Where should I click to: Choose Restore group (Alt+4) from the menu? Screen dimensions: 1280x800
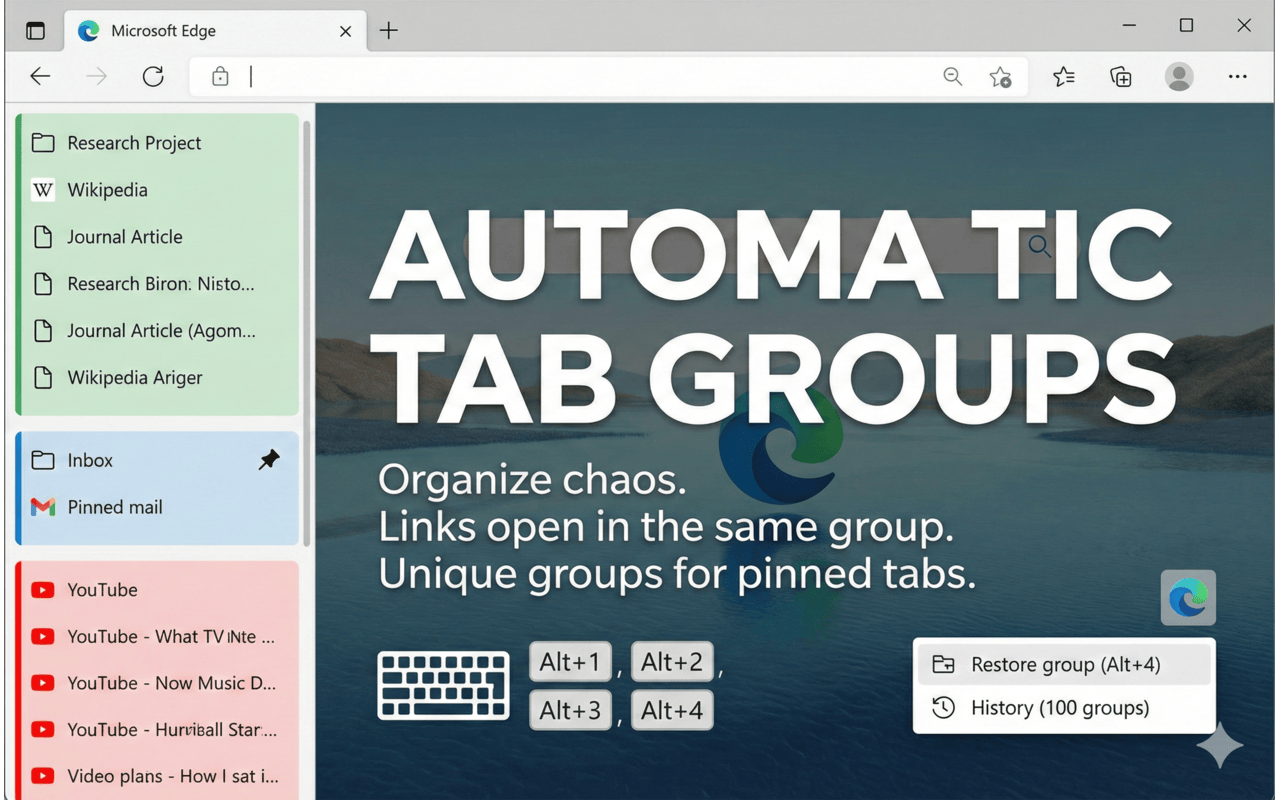[x=1064, y=665]
